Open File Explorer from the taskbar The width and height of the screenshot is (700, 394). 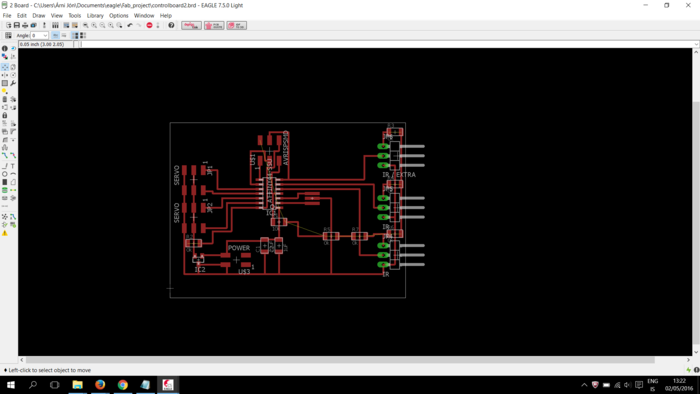point(78,385)
